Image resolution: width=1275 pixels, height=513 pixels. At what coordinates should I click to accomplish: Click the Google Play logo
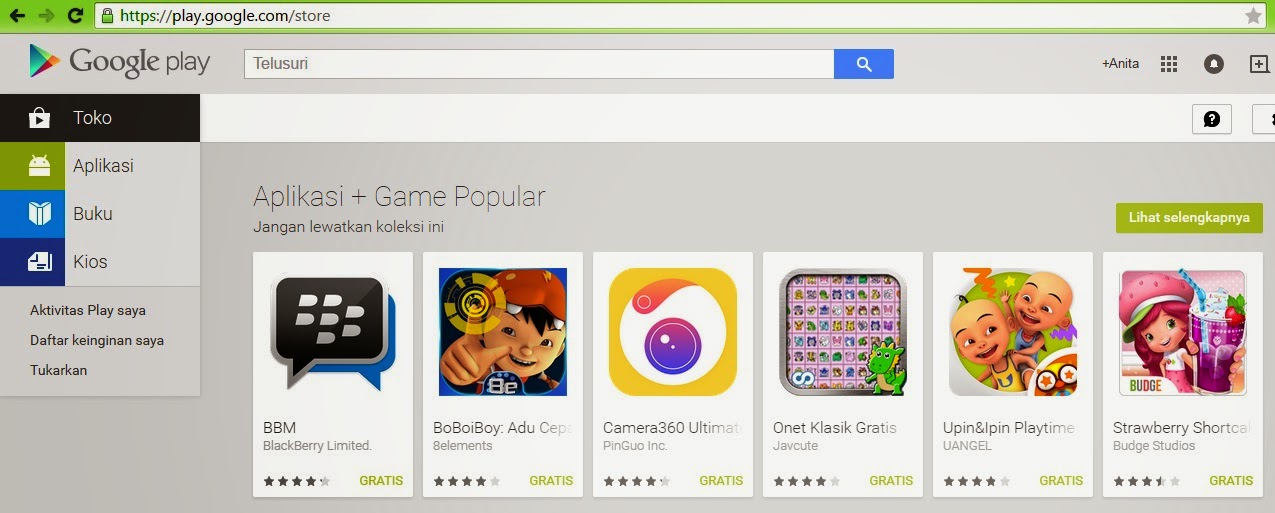(120, 62)
